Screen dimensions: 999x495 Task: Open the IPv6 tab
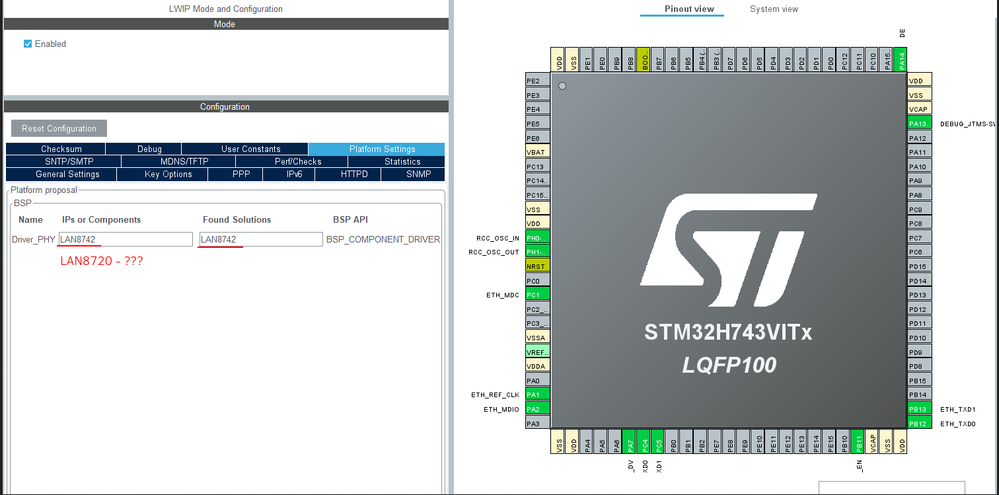289,174
